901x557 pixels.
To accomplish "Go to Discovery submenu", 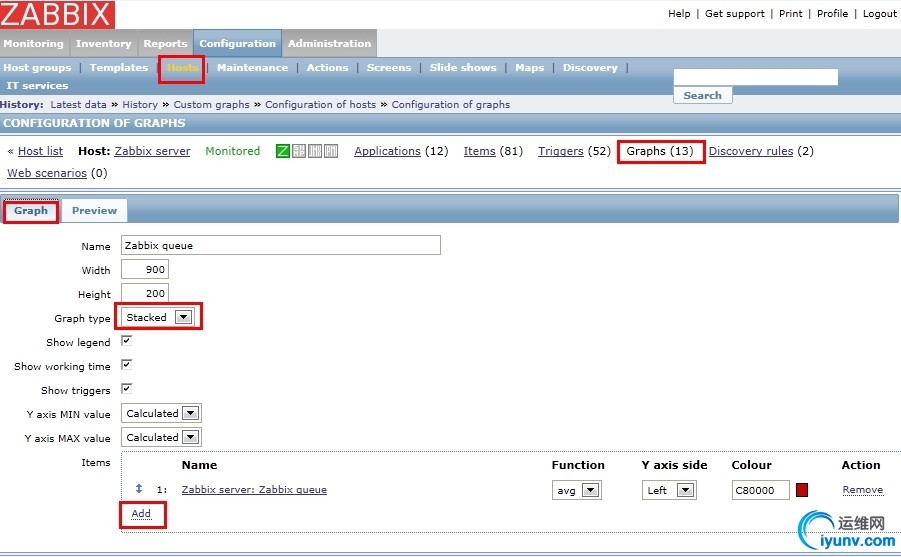I will (x=590, y=68).
